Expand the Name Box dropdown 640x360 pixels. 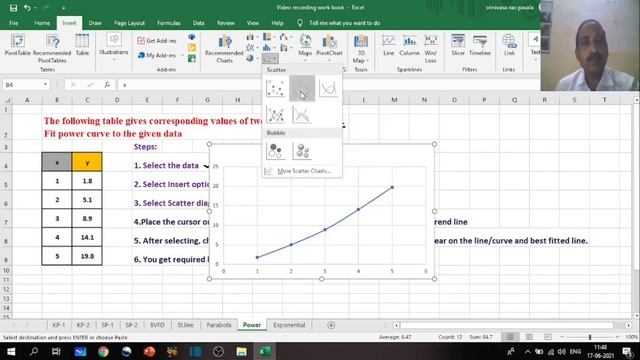tap(45, 84)
